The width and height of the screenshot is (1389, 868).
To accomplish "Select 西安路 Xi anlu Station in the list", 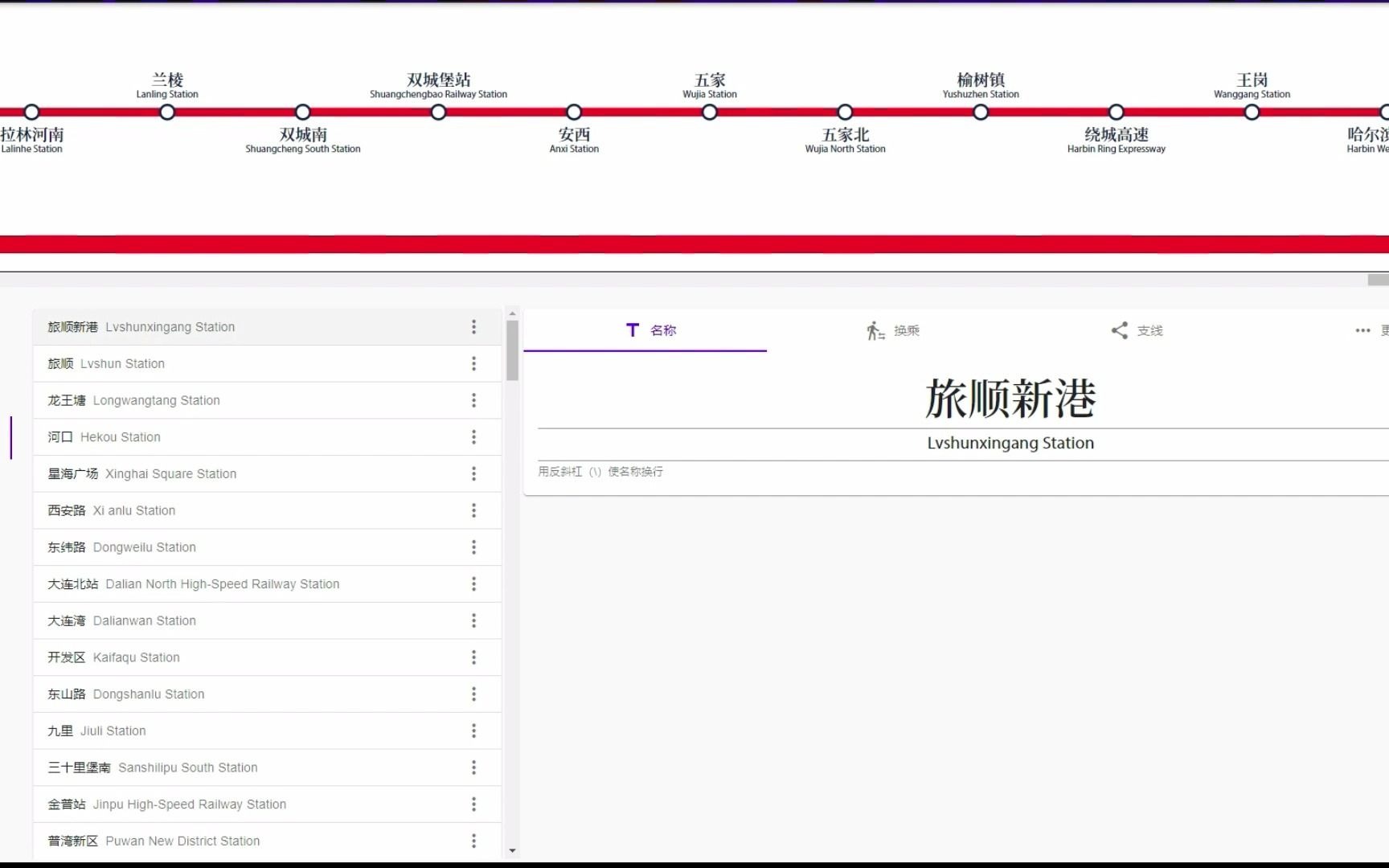I will click(267, 510).
